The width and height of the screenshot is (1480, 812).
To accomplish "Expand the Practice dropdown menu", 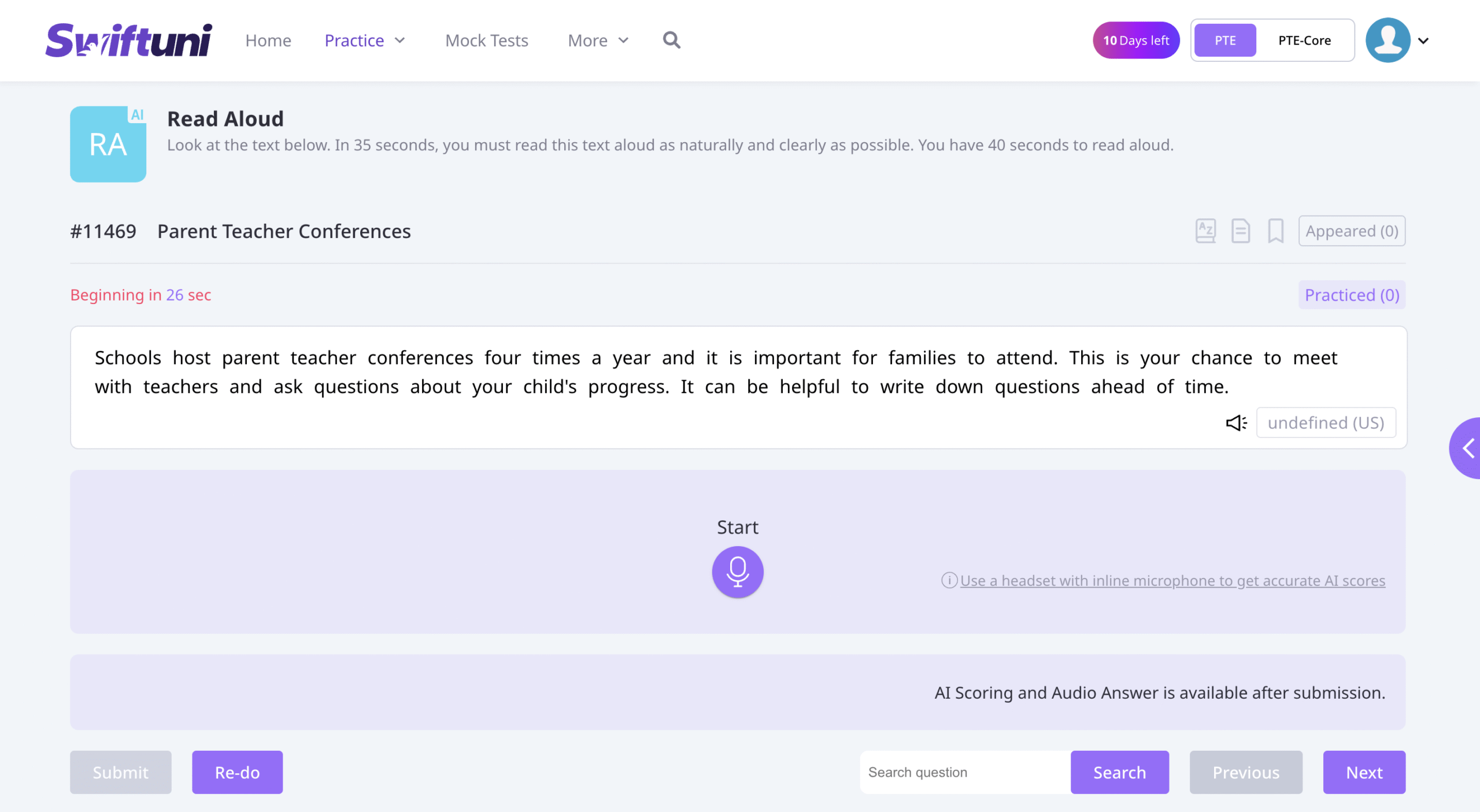I will click(365, 40).
